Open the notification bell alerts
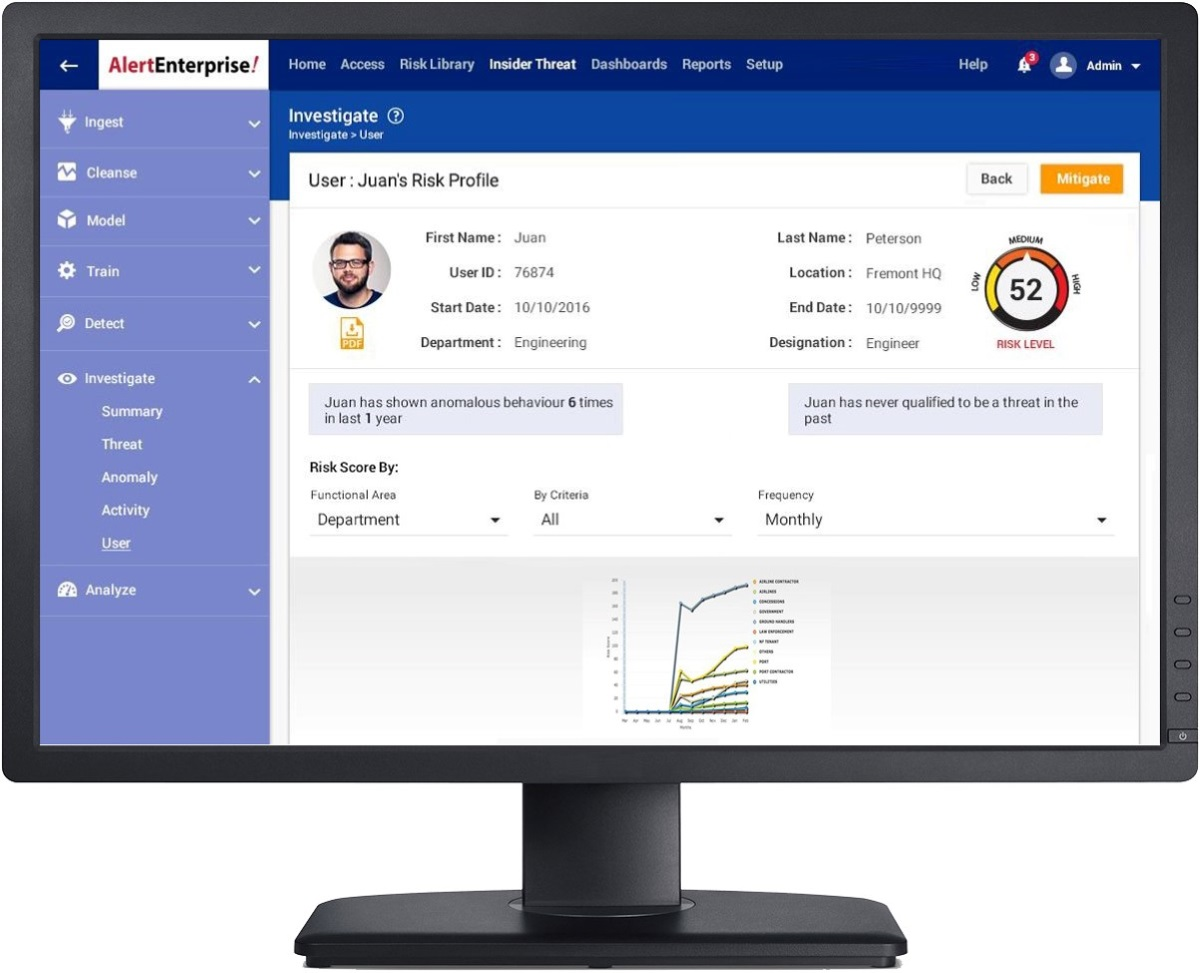Screen dimensions: 1200x973 point(1022,65)
